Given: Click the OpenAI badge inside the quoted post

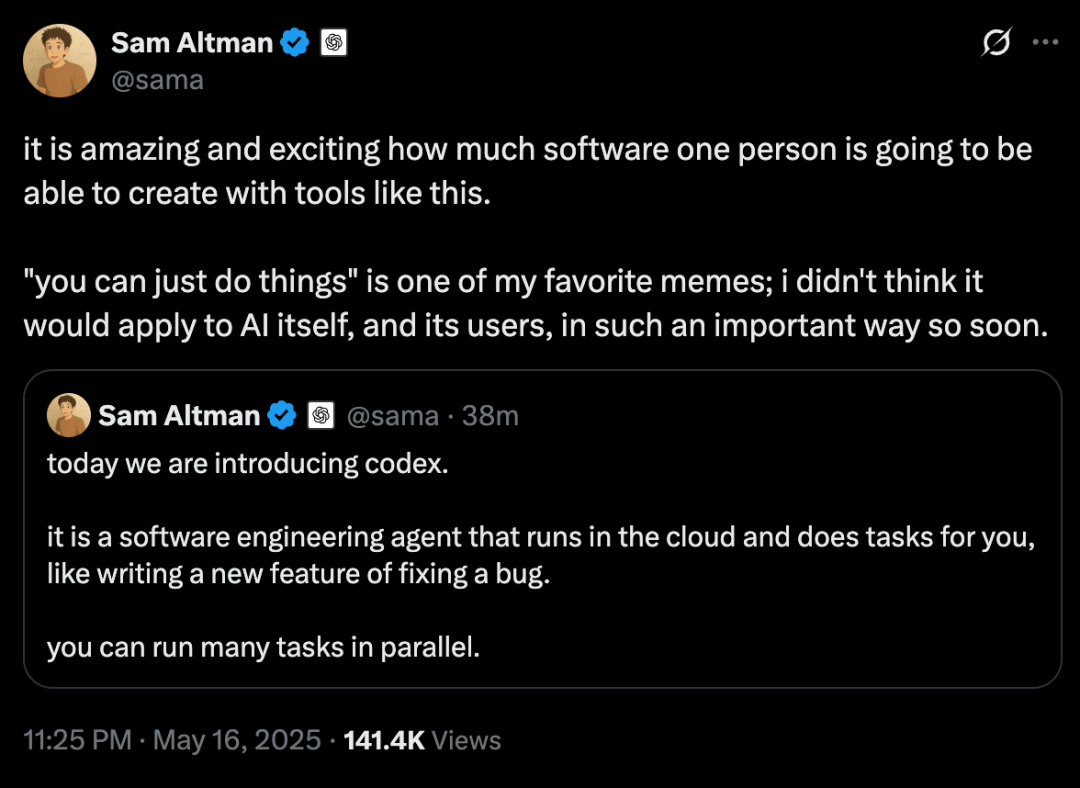Looking at the screenshot, I should pos(321,416).
